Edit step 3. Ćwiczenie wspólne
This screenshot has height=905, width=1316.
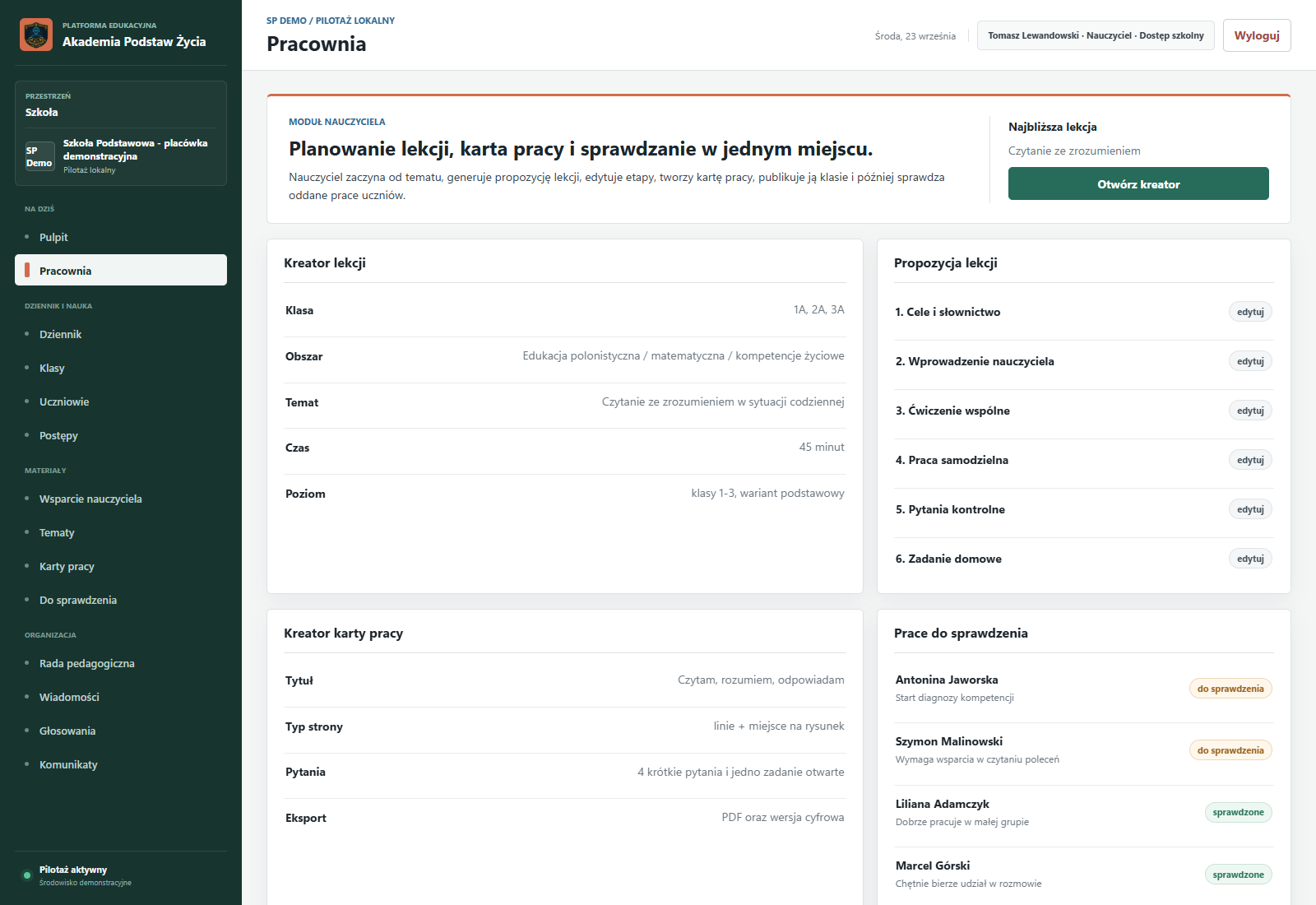pyautogui.click(x=1250, y=411)
